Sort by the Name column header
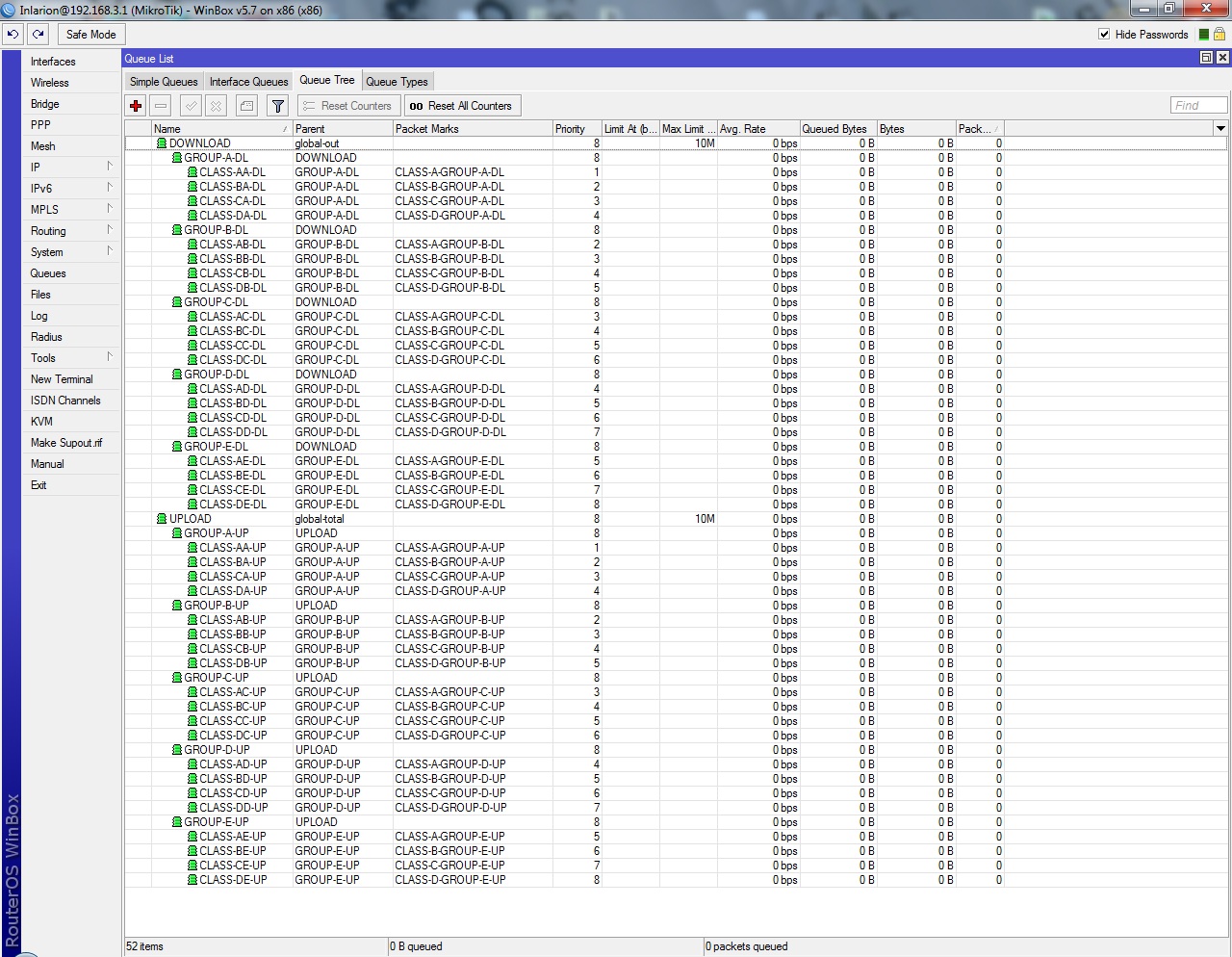 [x=221, y=128]
